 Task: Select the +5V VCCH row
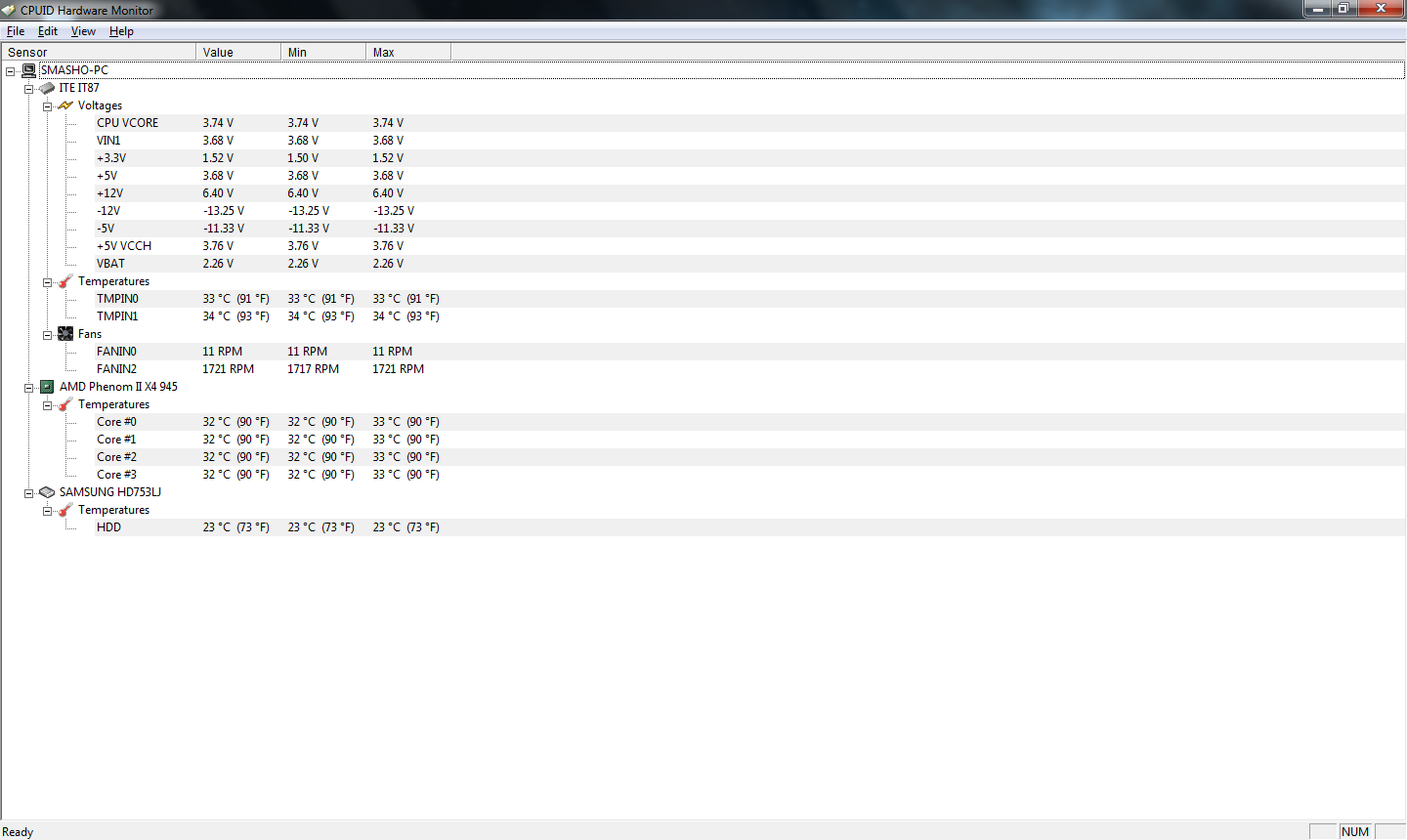(749, 246)
